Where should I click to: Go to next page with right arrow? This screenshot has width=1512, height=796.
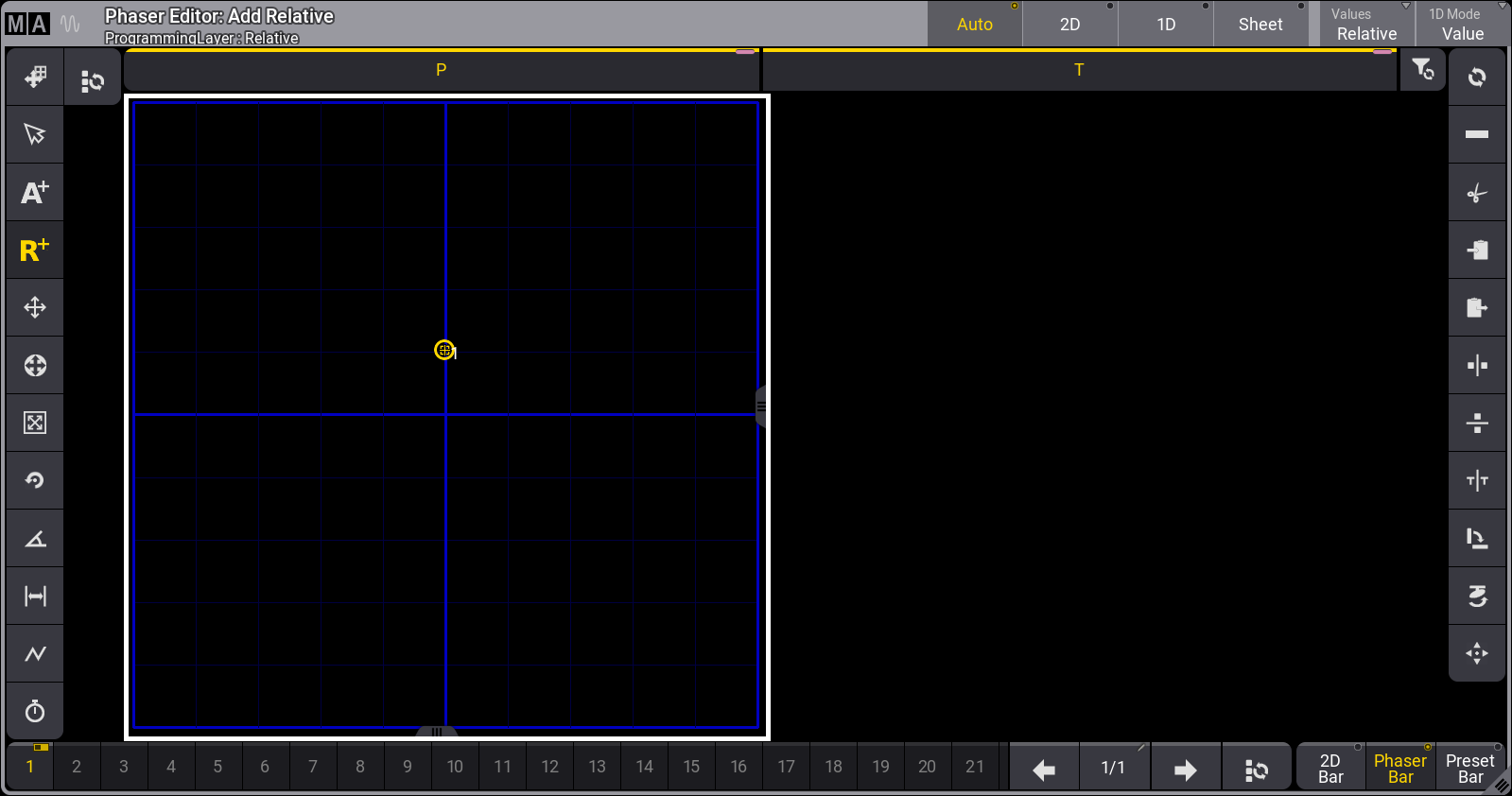point(1185,769)
